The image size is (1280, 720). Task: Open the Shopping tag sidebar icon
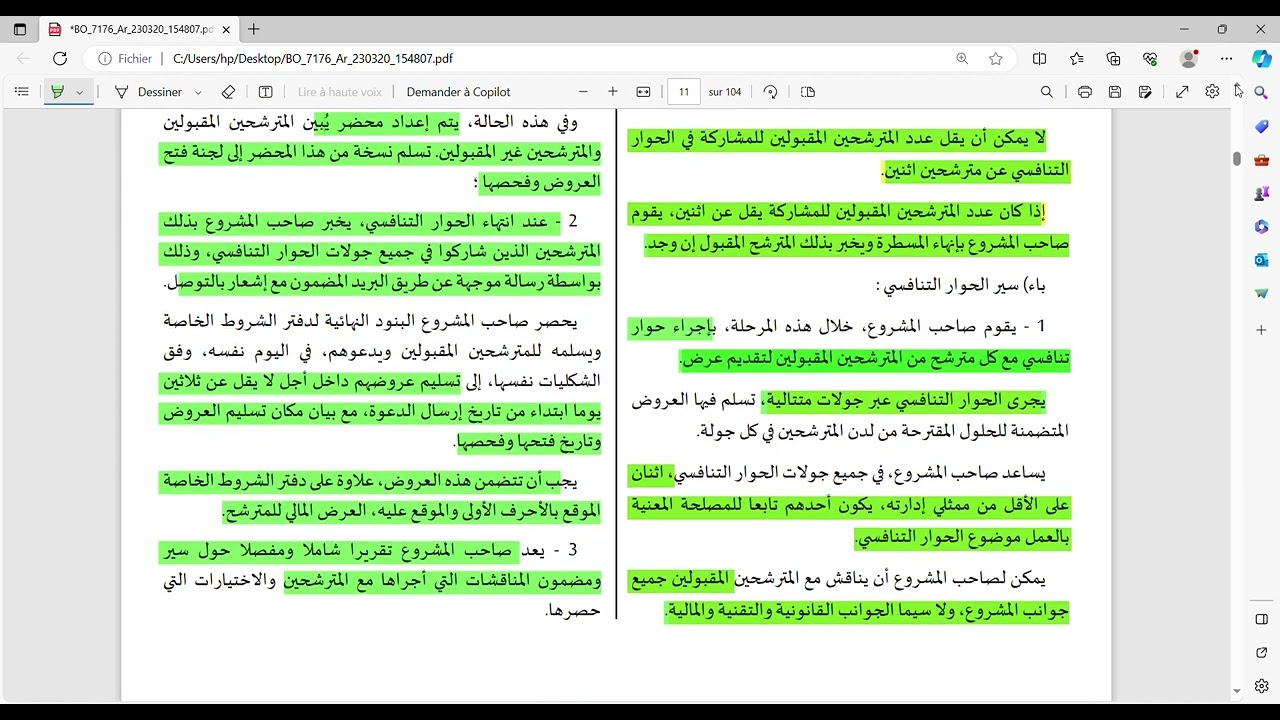1262,127
